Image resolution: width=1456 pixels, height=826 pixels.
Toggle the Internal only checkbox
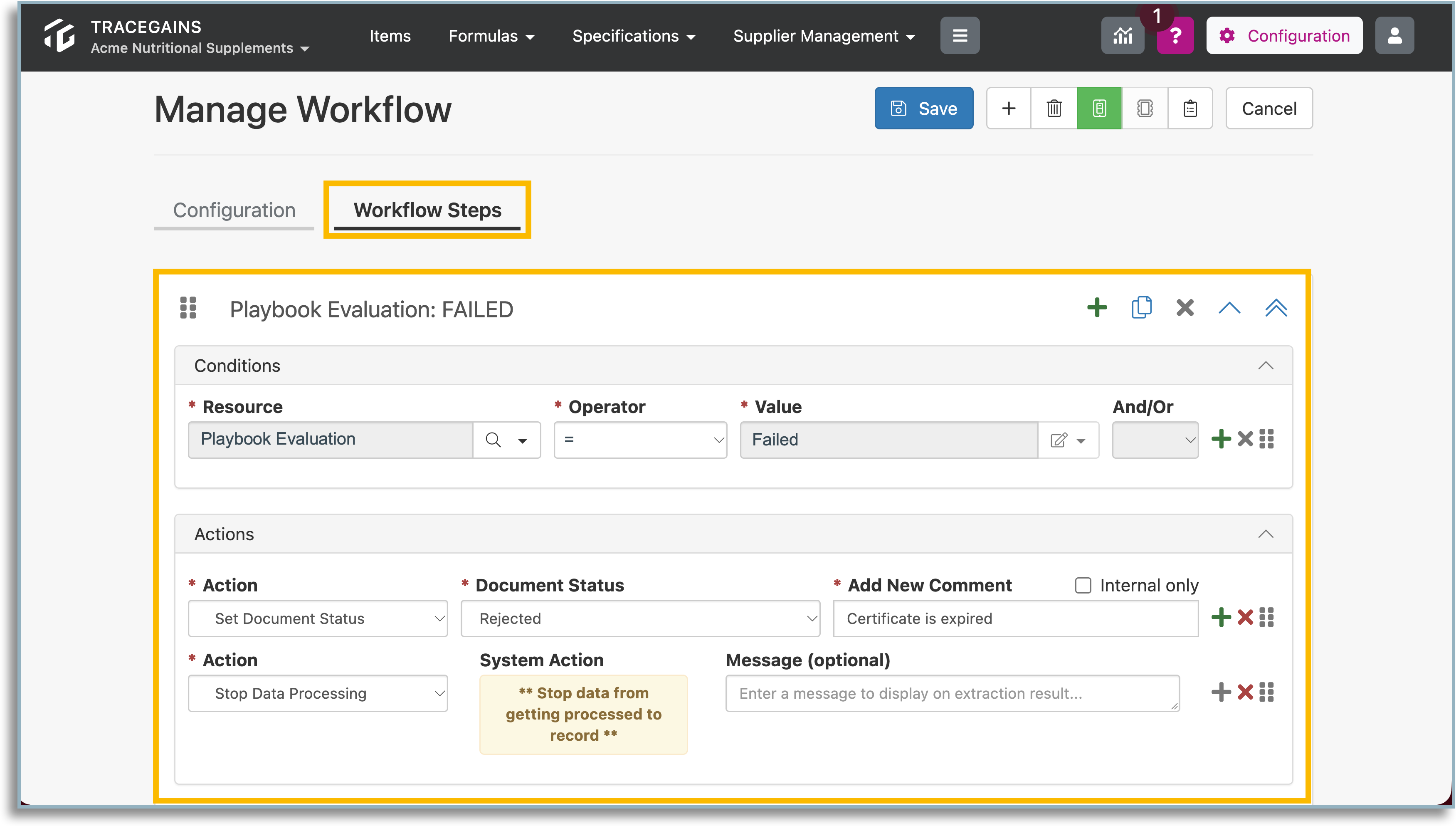tap(1083, 586)
